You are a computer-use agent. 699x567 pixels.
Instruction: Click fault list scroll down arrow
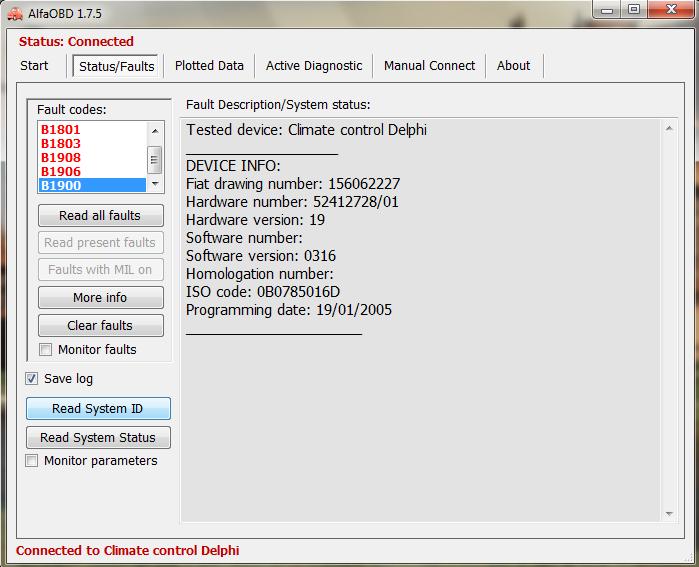point(155,184)
